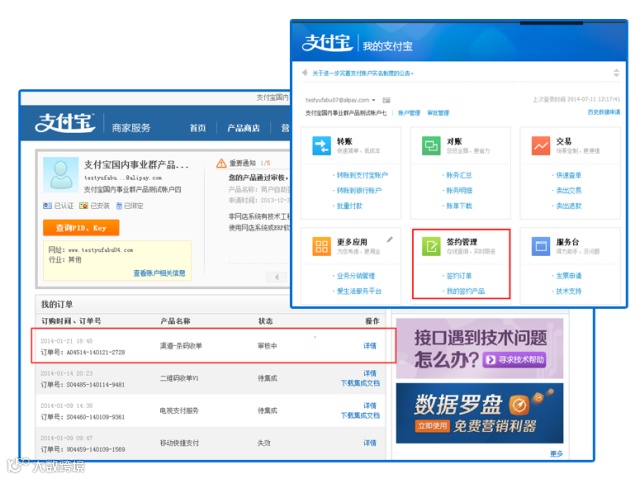This screenshot has height=479, width=640.
Task: Click the blue 服务台 window icon
Action: coord(541,246)
